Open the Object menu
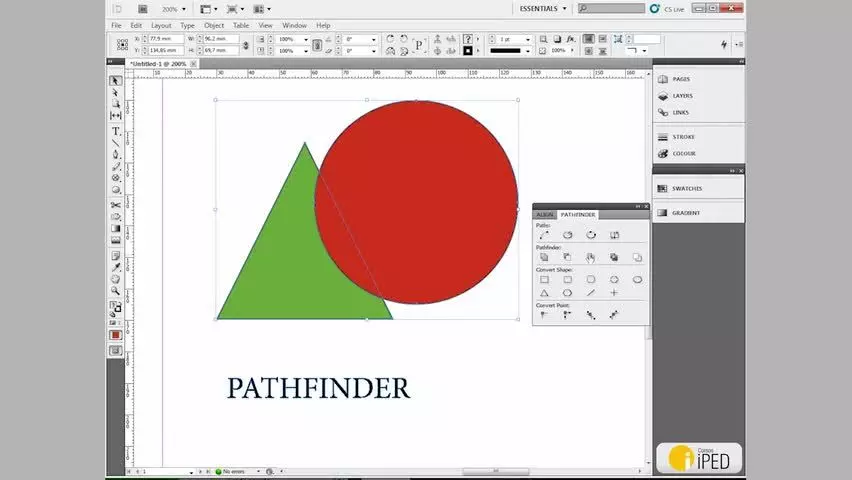Screen dimensions: 852x480 click(214, 26)
